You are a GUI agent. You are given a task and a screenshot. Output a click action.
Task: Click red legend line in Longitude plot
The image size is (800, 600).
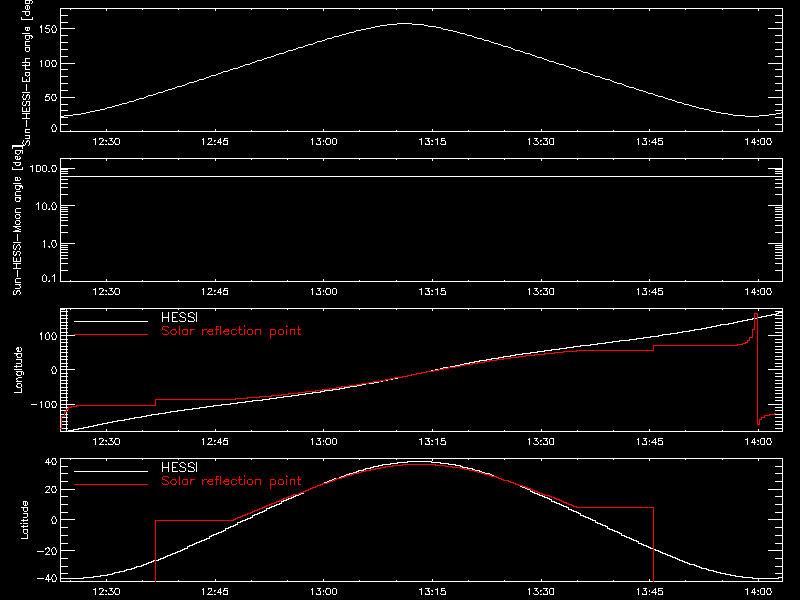click(x=111, y=335)
